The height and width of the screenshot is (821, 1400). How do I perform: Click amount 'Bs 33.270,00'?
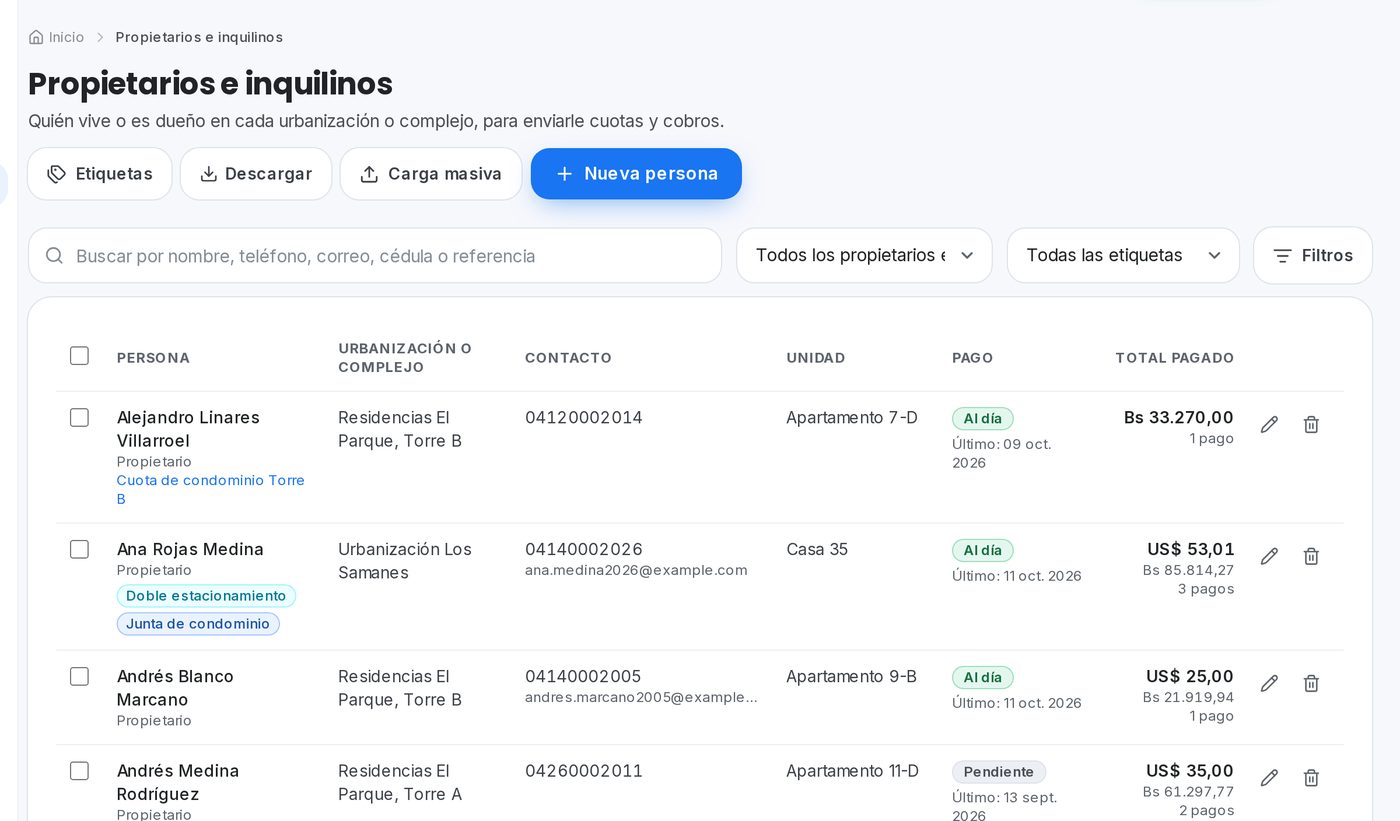(x=1178, y=418)
